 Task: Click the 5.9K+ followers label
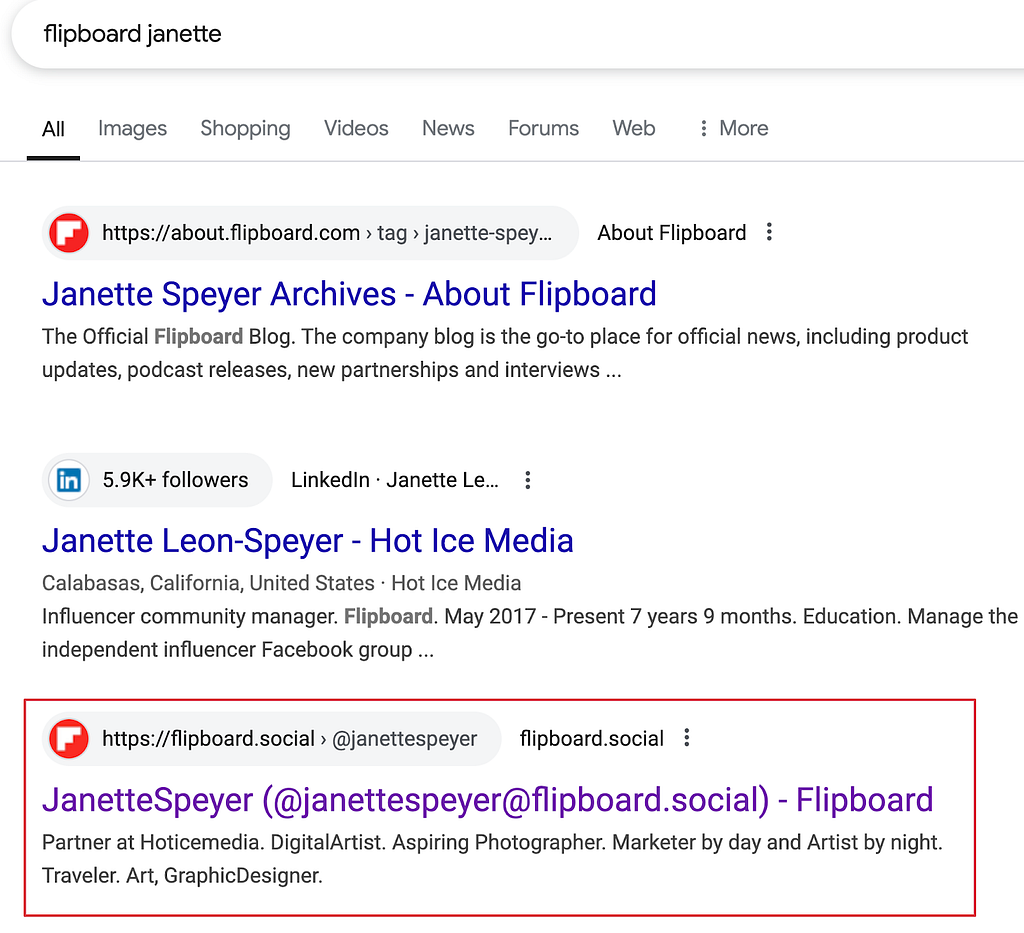(175, 480)
